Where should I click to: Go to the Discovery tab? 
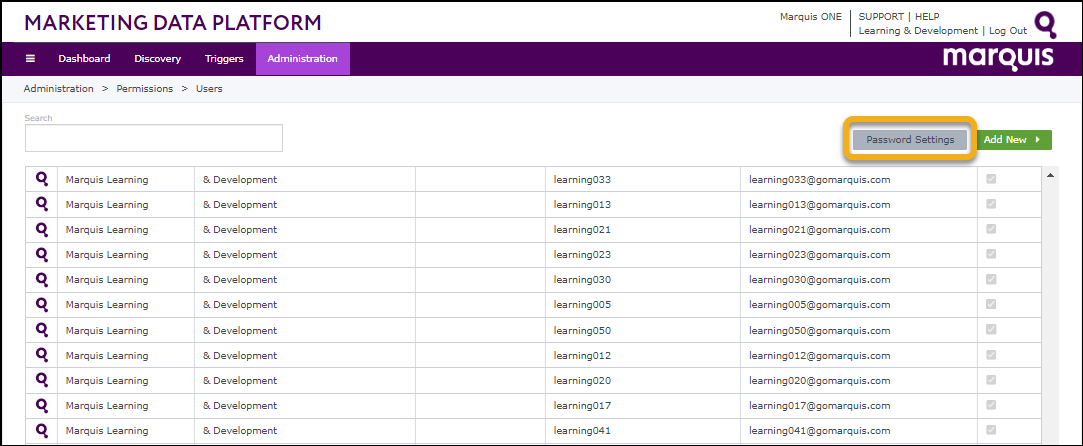[x=157, y=59]
